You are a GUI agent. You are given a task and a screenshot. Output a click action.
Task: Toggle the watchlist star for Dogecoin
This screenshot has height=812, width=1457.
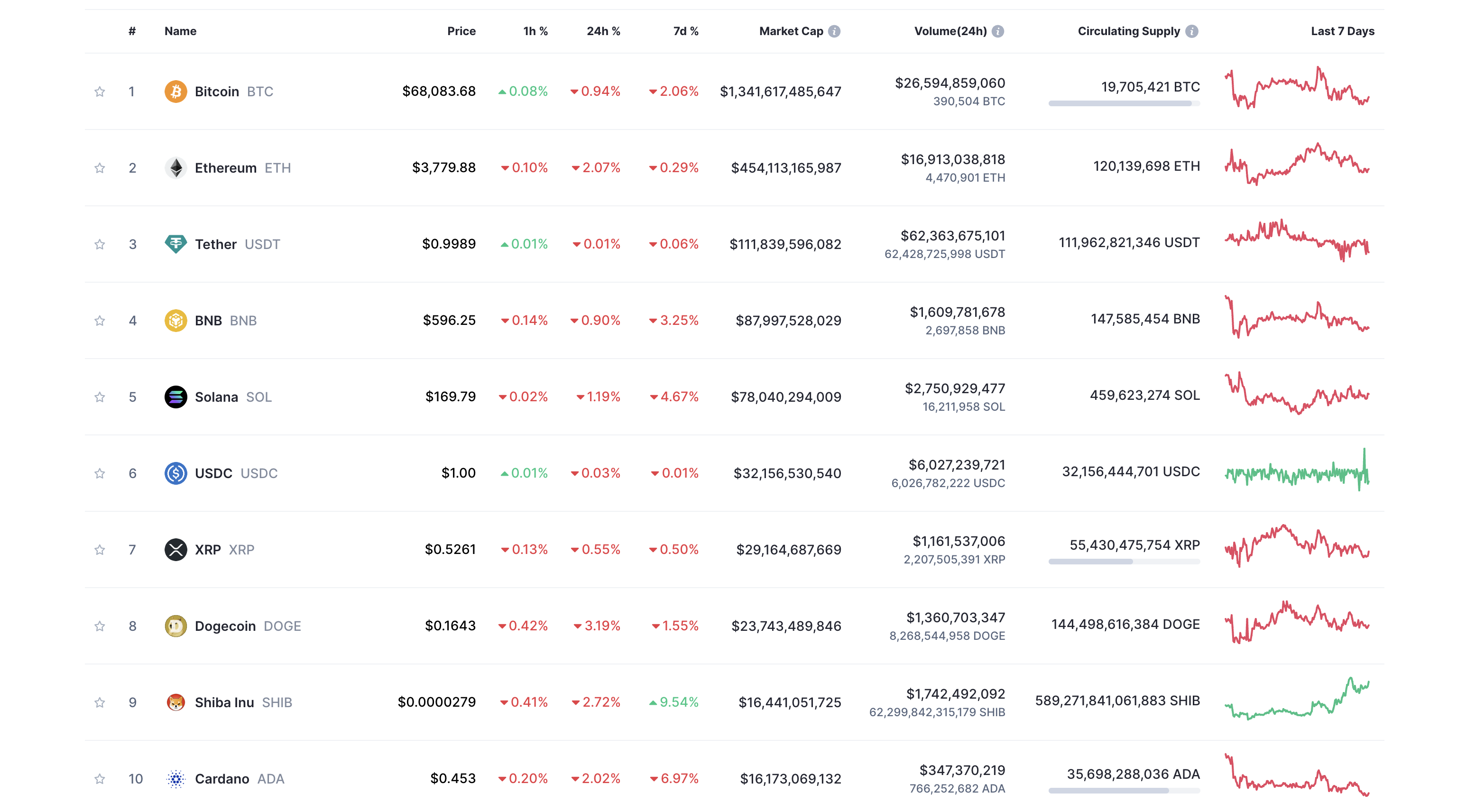100,626
